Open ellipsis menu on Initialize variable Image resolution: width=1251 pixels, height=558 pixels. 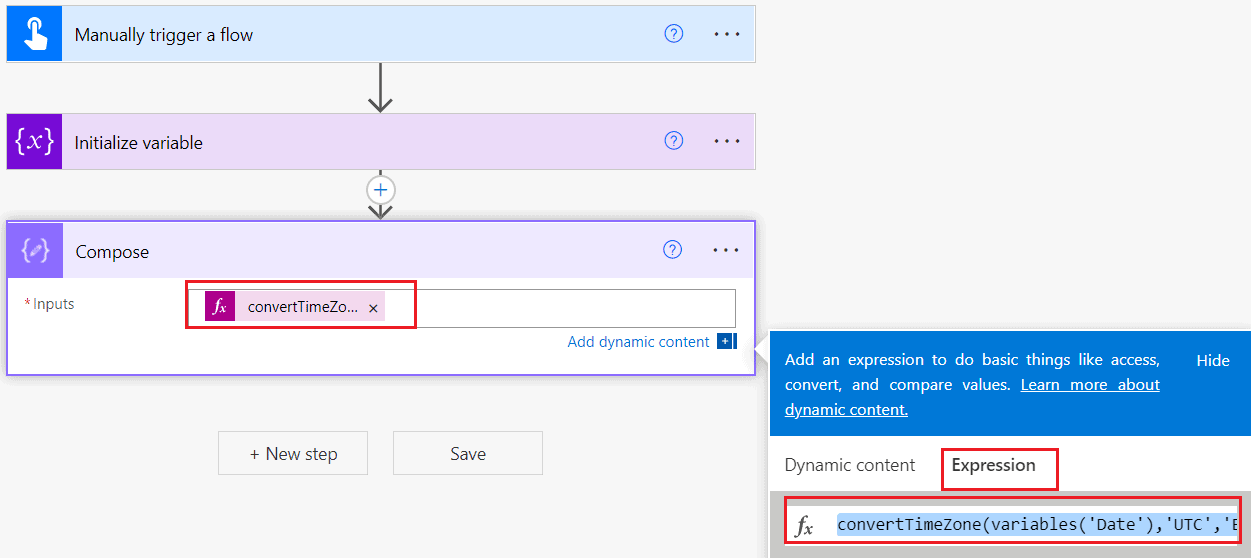[x=727, y=142]
